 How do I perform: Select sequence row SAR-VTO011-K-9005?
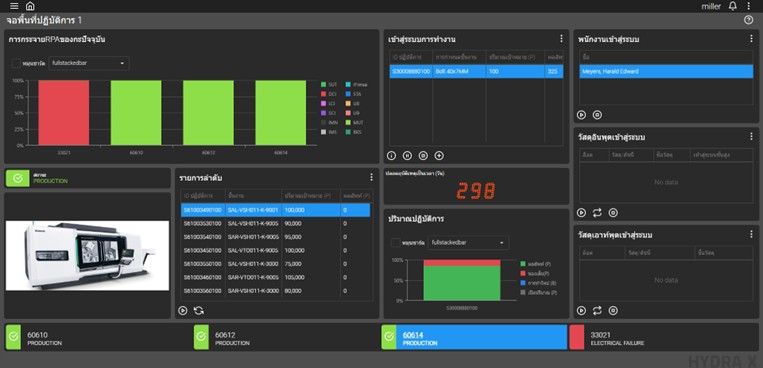click(275, 277)
